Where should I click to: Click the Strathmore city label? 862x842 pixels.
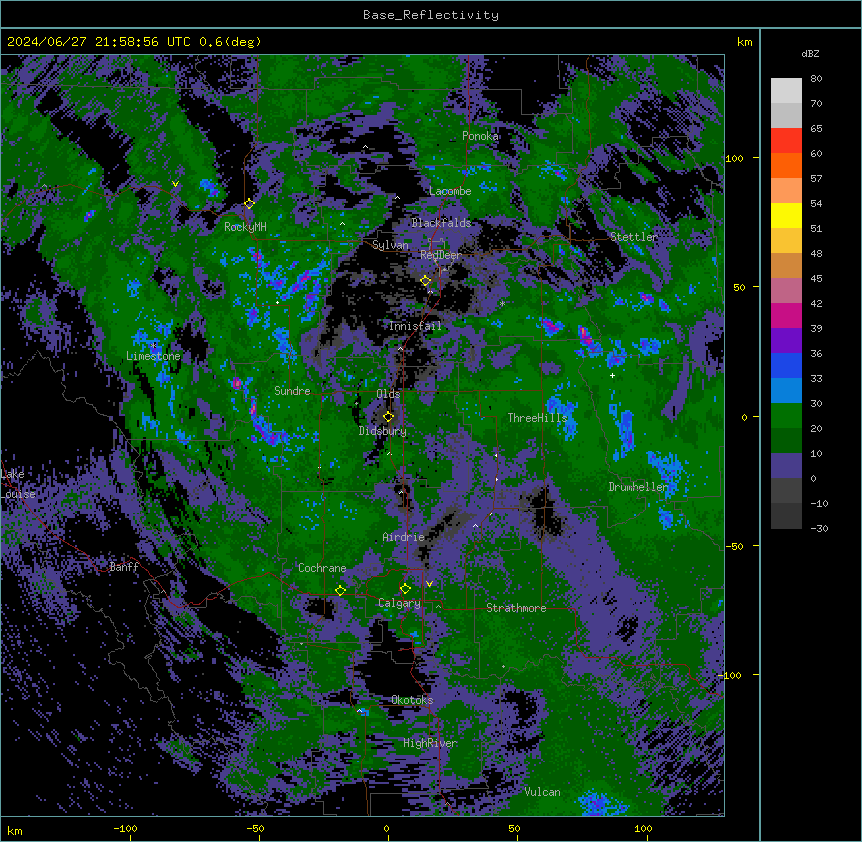click(516, 608)
